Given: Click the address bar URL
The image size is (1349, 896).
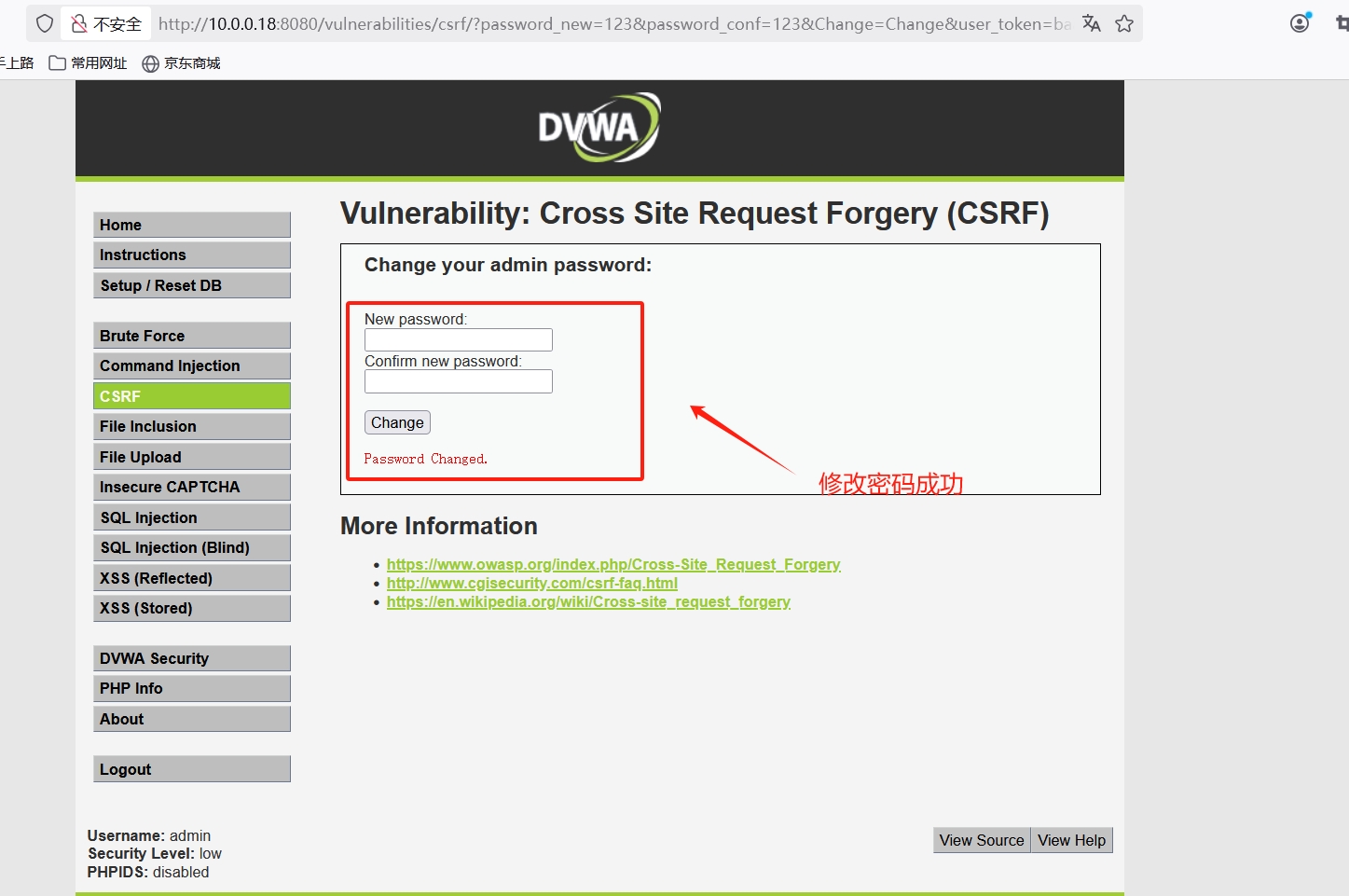Looking at the screenshot, I should (x=614, y=23).
